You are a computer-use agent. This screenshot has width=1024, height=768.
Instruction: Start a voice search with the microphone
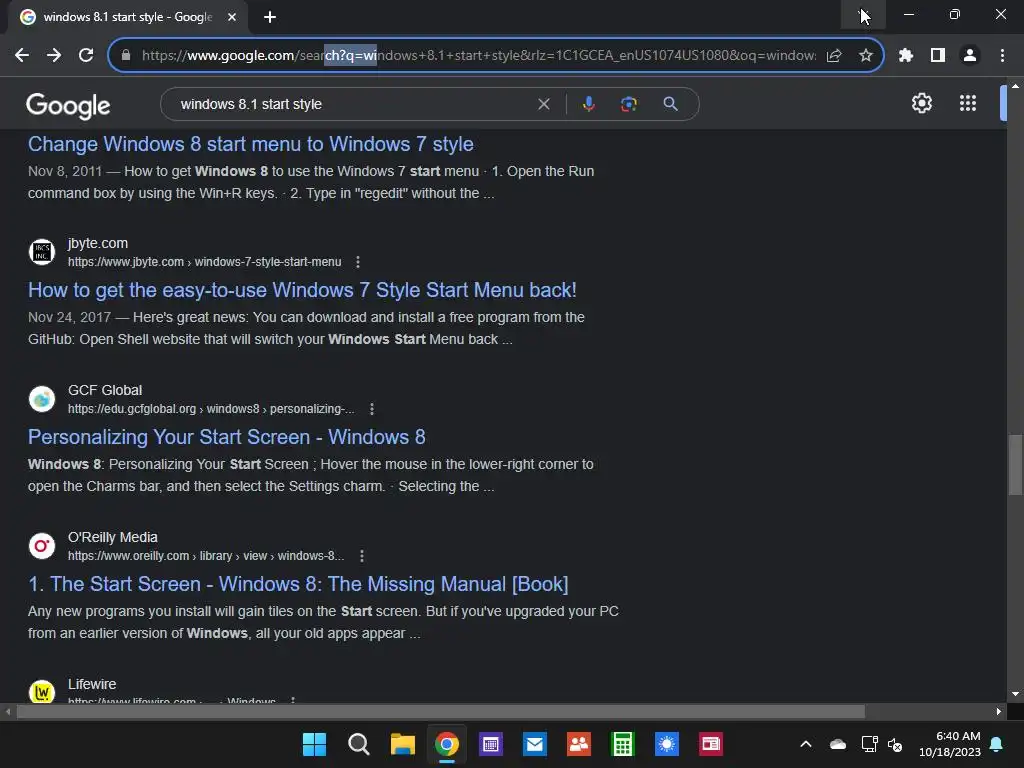click(588, 104)
